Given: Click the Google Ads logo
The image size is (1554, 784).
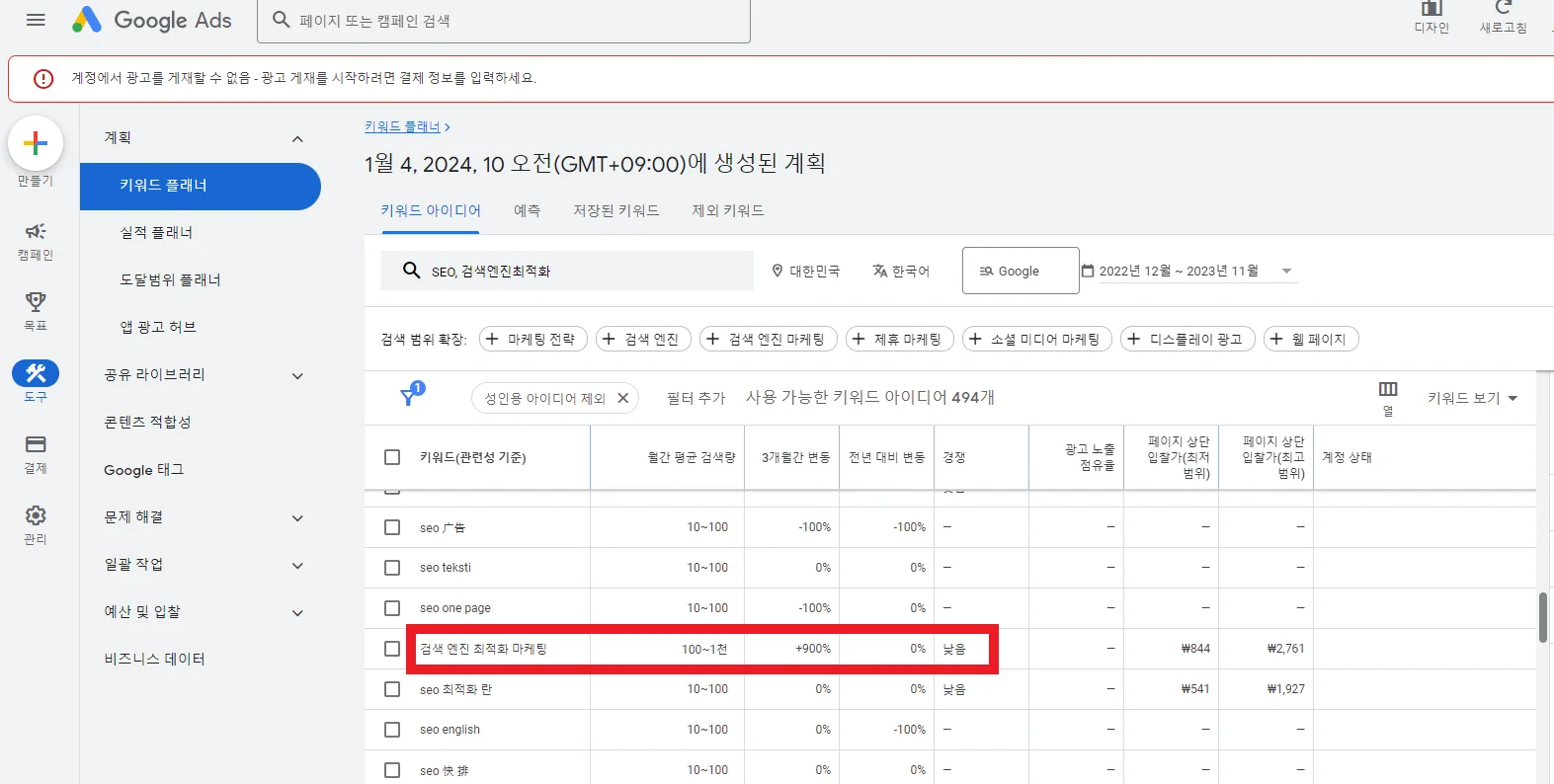Looking at the screenshot, I should click(152, 20).
